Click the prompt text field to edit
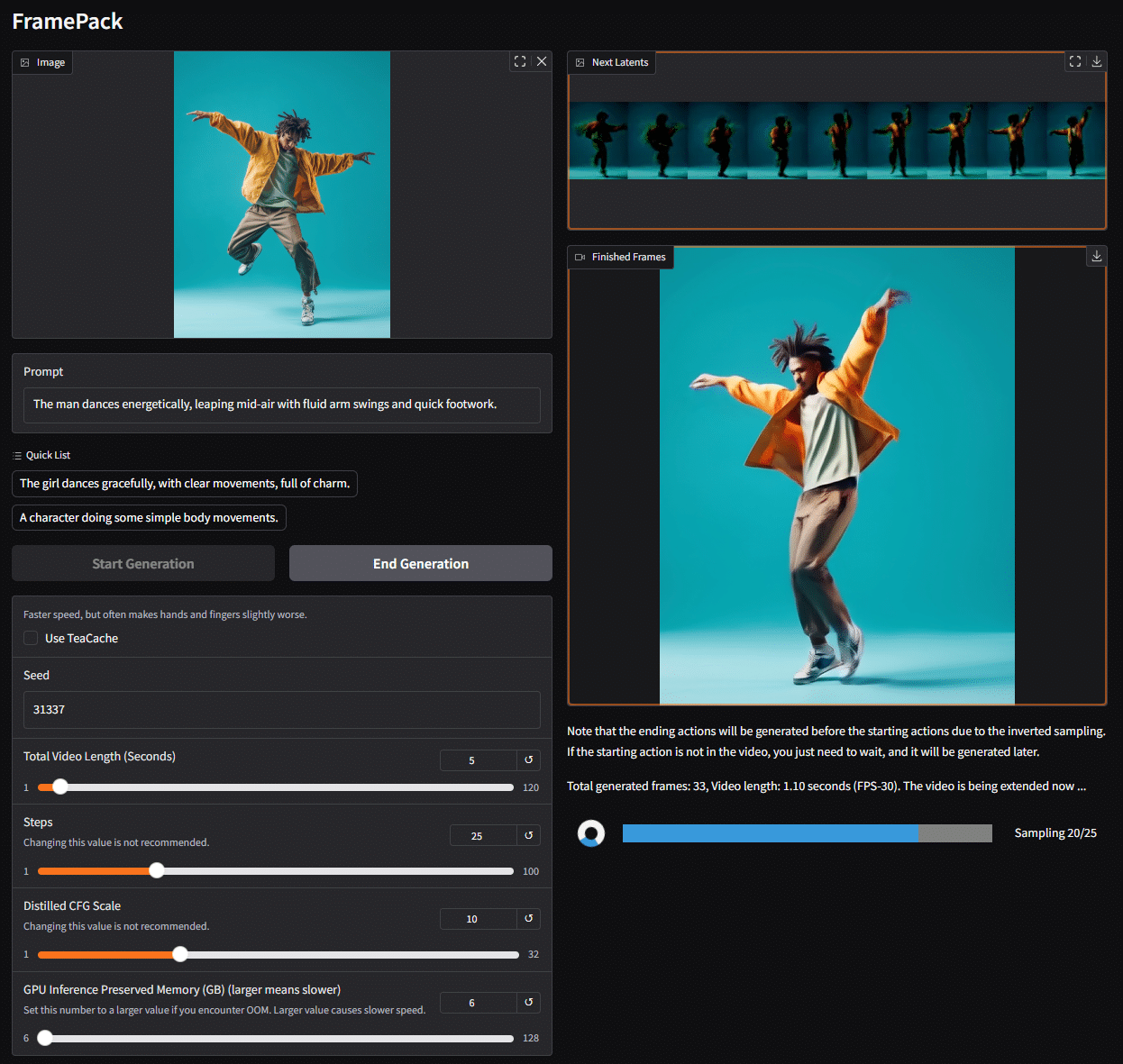The image size is (1123, 1064). pos(282,405)
